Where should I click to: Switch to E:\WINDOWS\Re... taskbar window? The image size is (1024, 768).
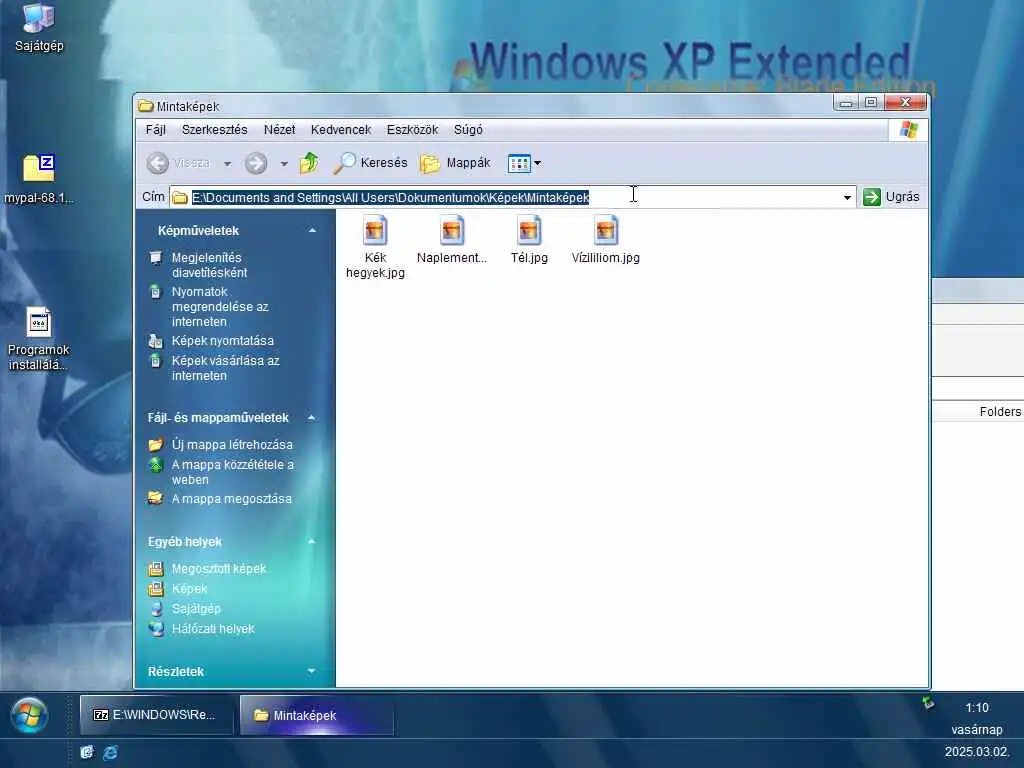coord(156,715)
